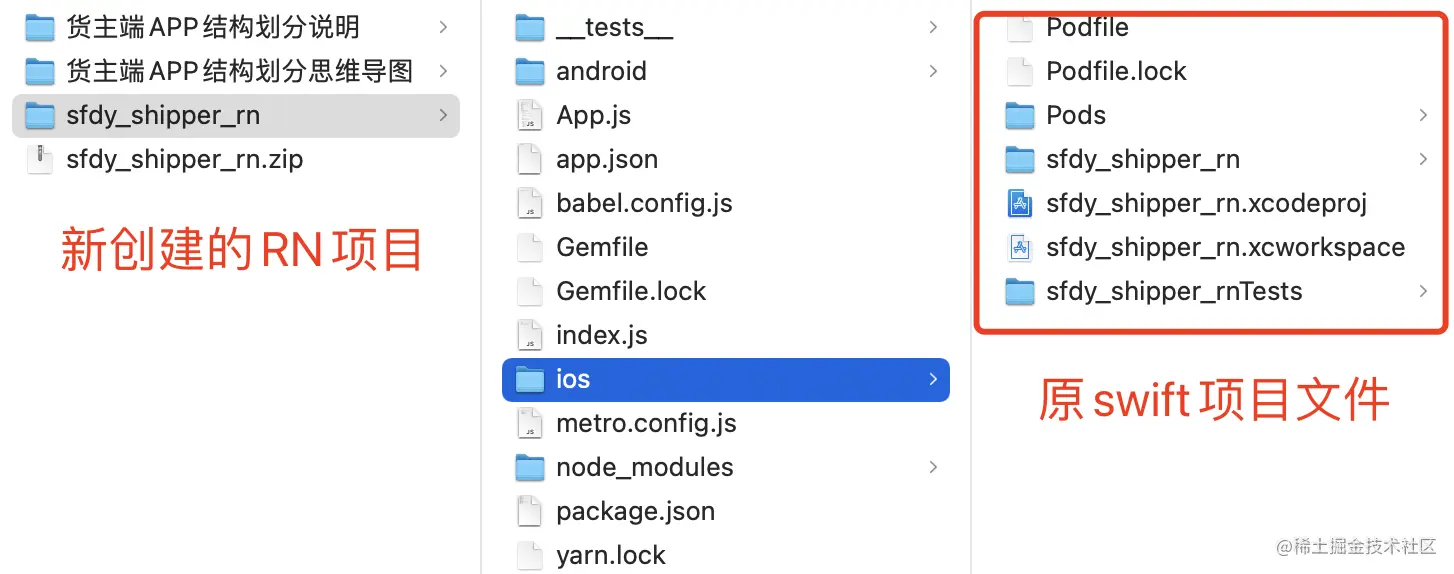Image resolution: width=1454 pixels, height=574 pixels.
Task: Click the babel.config.js file icon
Action: click(x=529, y=204)
